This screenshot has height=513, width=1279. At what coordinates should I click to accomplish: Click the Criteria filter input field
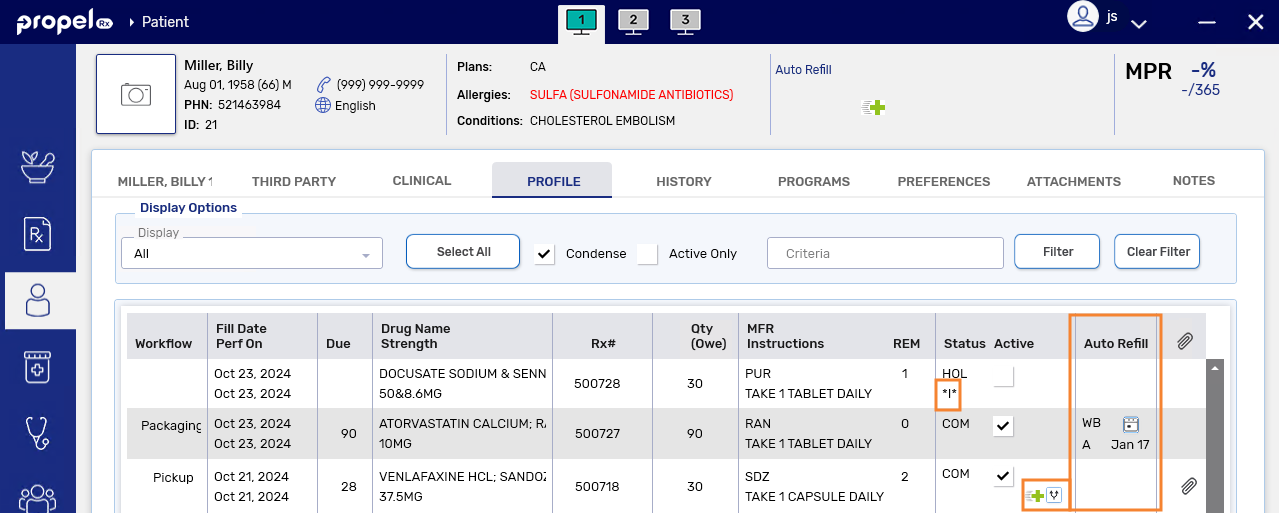(884, 253)
